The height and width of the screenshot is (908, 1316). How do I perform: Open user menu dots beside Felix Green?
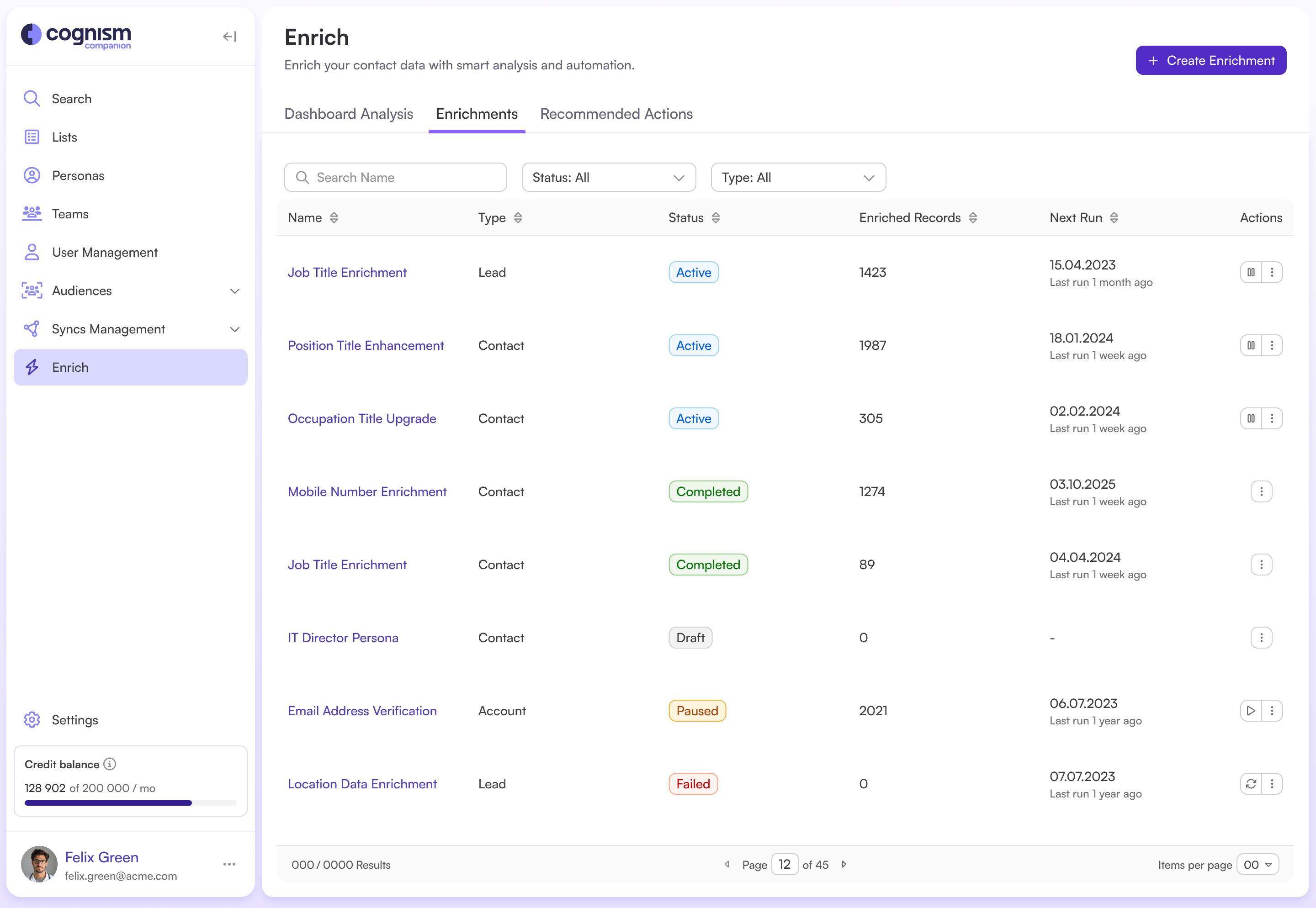pos(229,864)
